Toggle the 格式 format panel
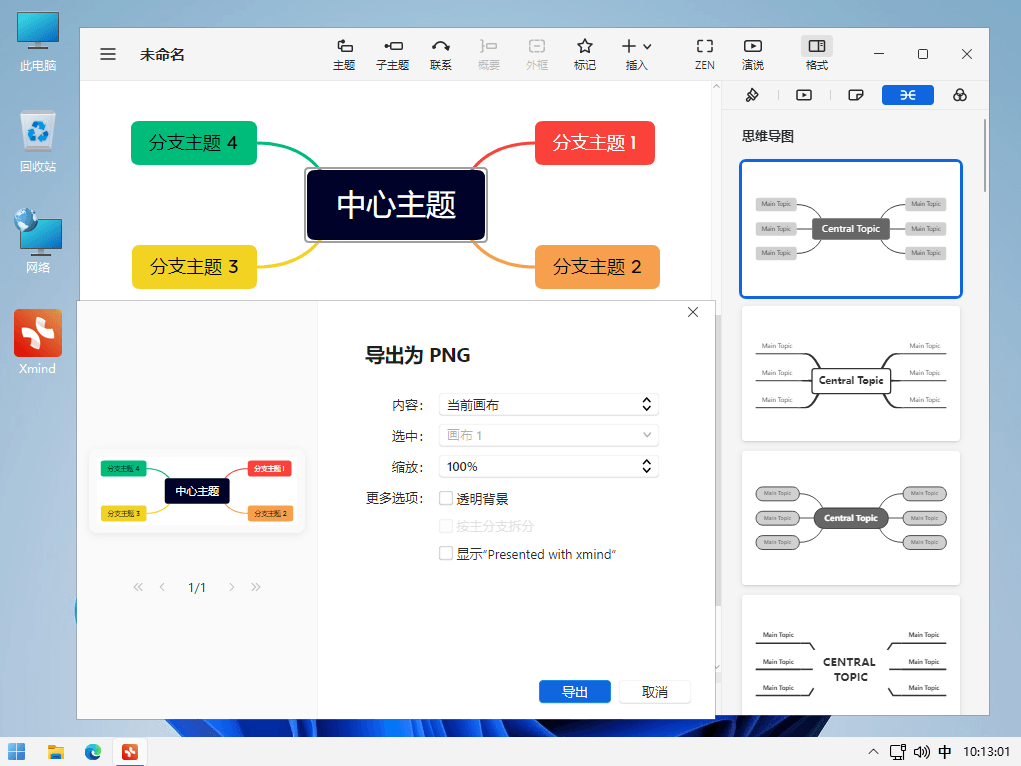This screenshot has height=766, width=1021. coord(817,55)
